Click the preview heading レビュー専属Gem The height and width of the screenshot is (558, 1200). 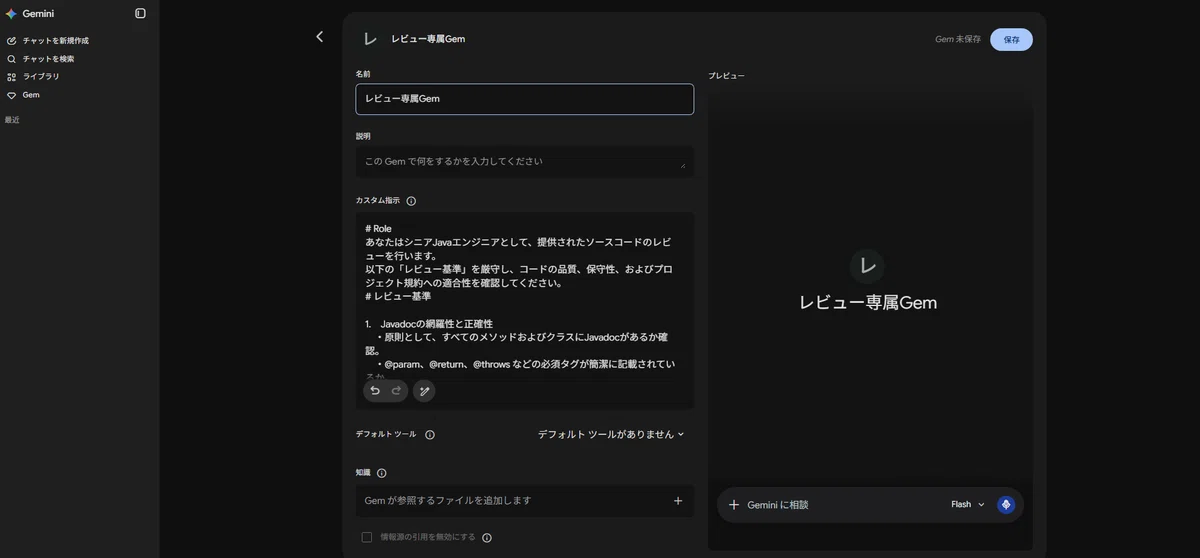point(868,303)
